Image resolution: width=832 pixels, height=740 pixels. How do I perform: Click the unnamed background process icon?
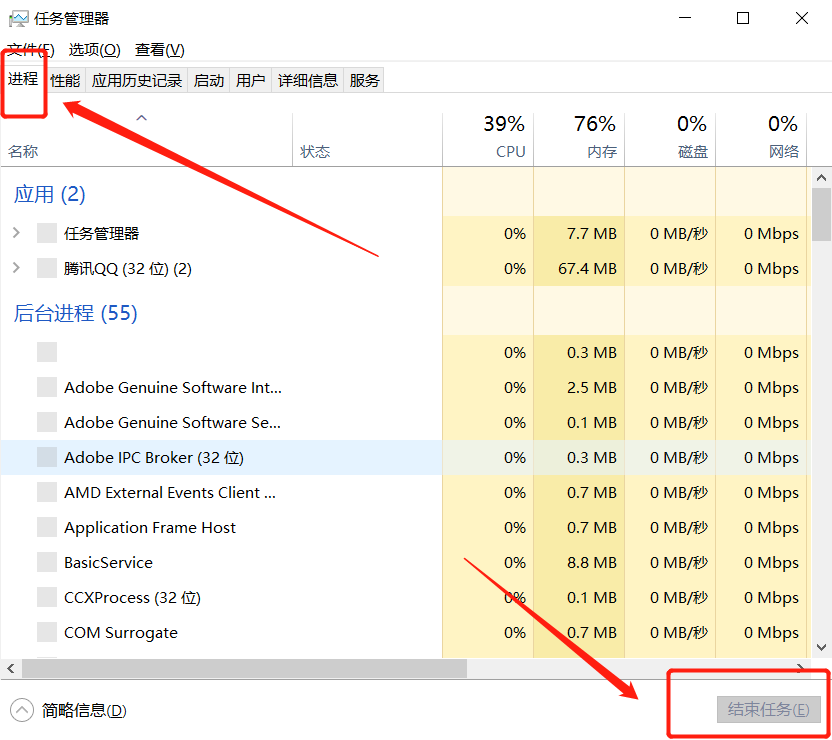(x=47, y=352)
